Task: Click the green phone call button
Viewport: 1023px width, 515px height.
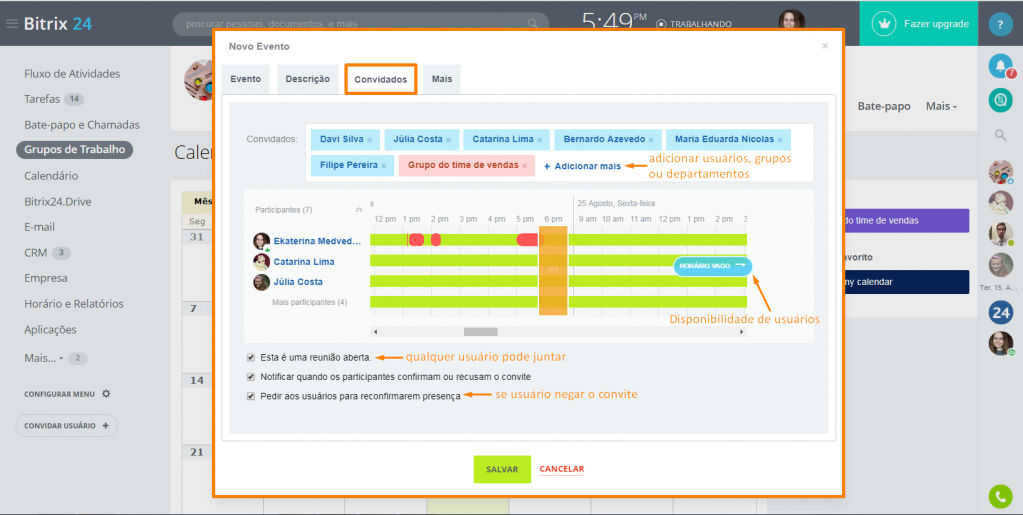Action: coord(1000,496)
